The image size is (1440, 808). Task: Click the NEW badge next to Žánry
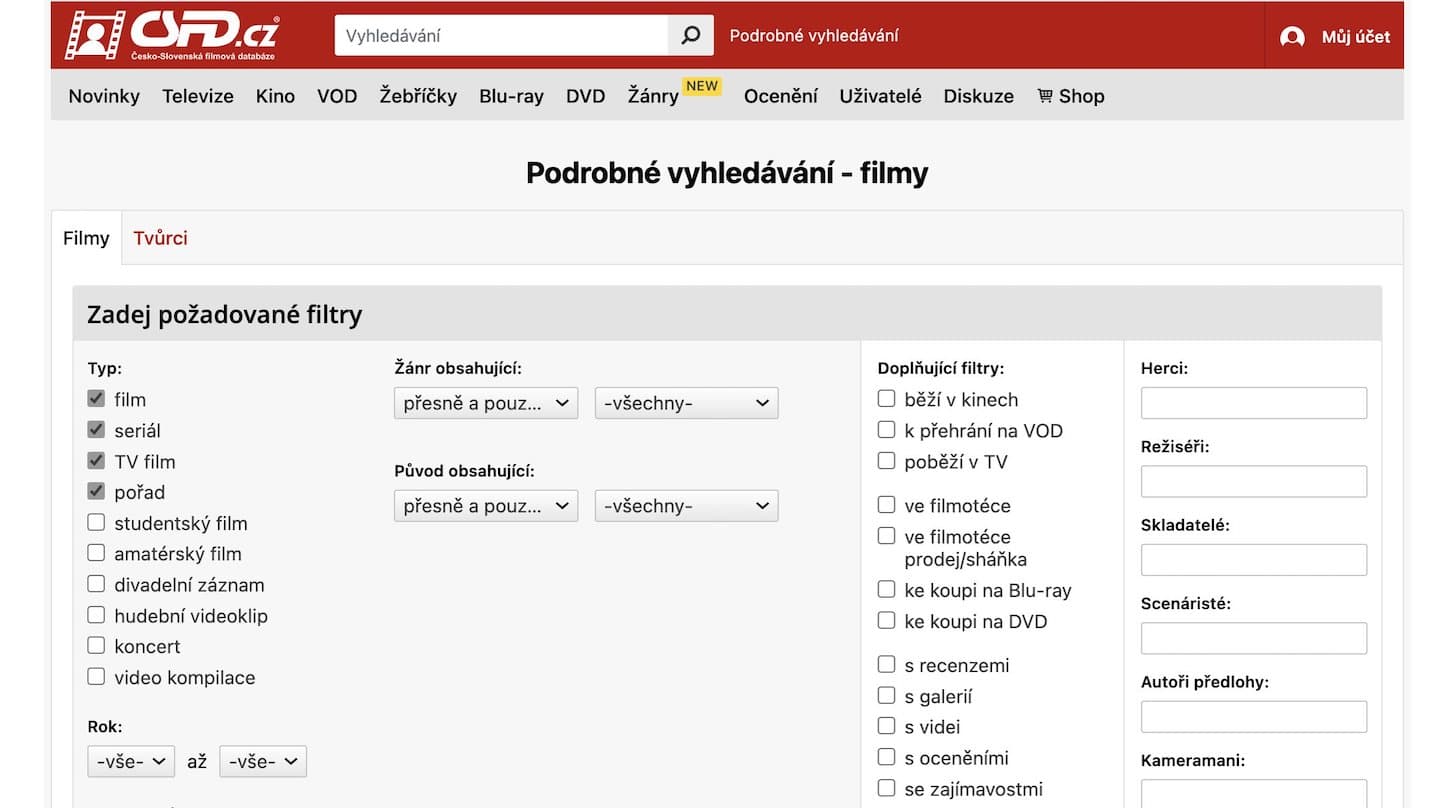click(x=702, y=86)
